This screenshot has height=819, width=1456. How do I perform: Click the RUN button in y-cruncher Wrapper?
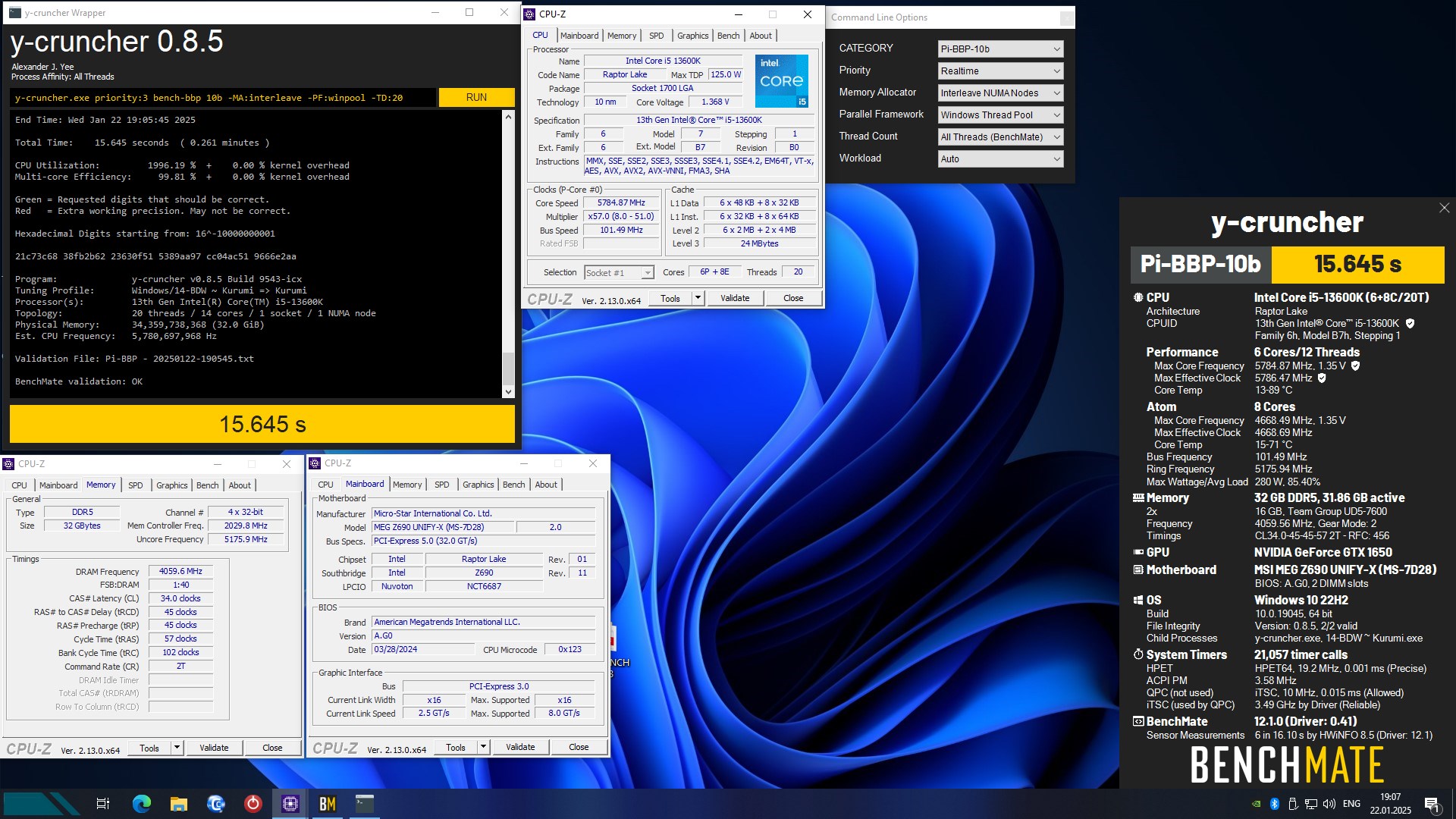coord(476,97)
